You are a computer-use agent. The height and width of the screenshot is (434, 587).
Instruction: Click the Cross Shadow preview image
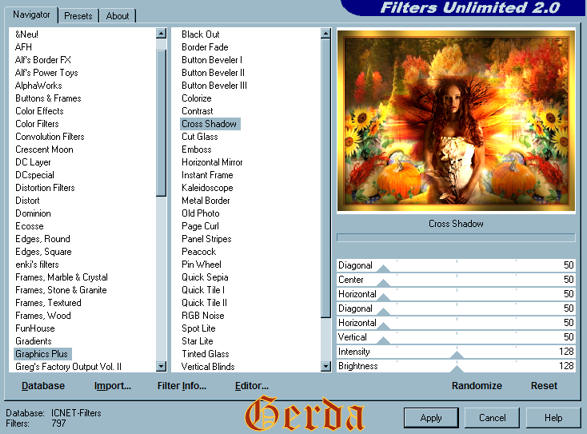456,121
